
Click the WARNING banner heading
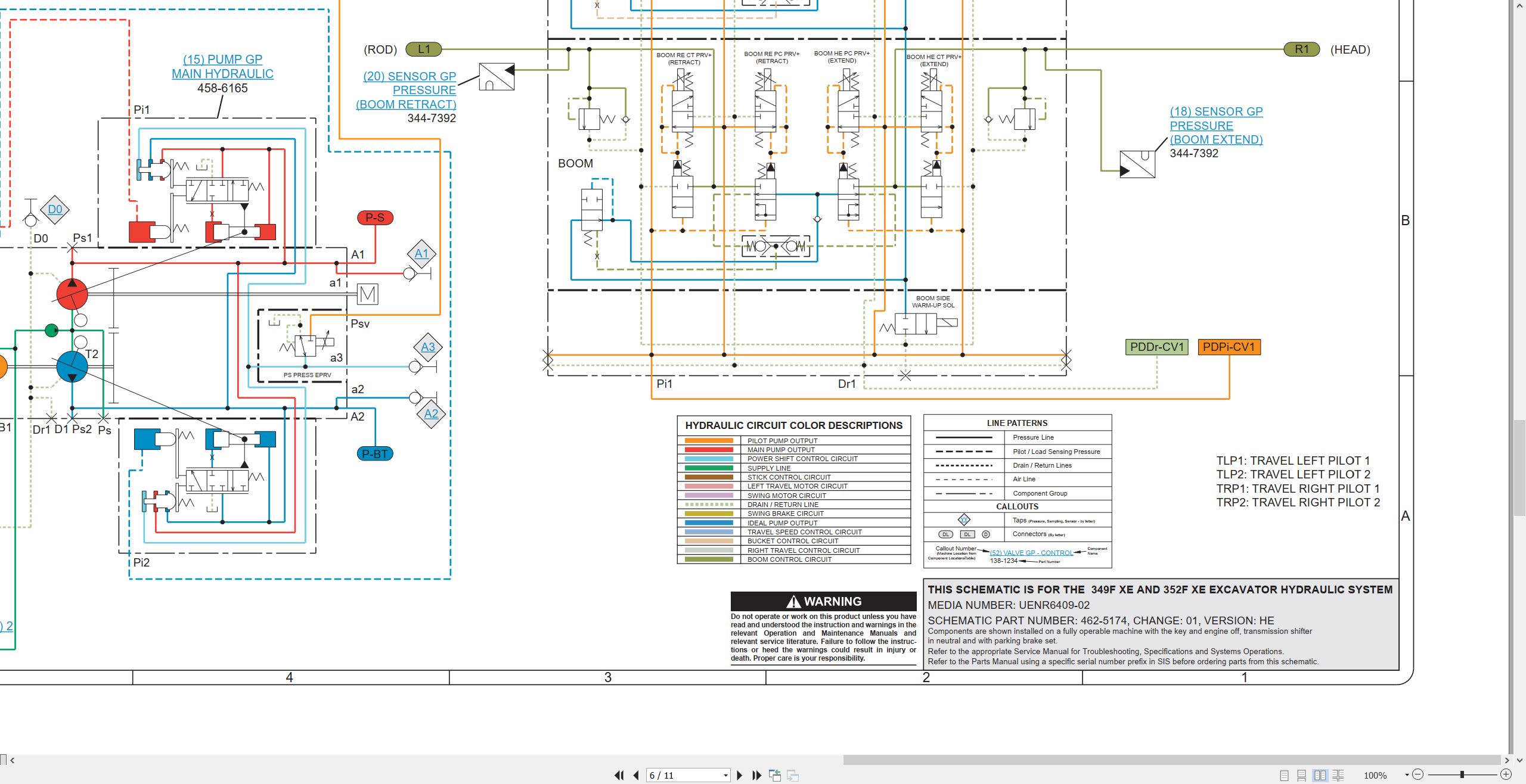(824, 601)
